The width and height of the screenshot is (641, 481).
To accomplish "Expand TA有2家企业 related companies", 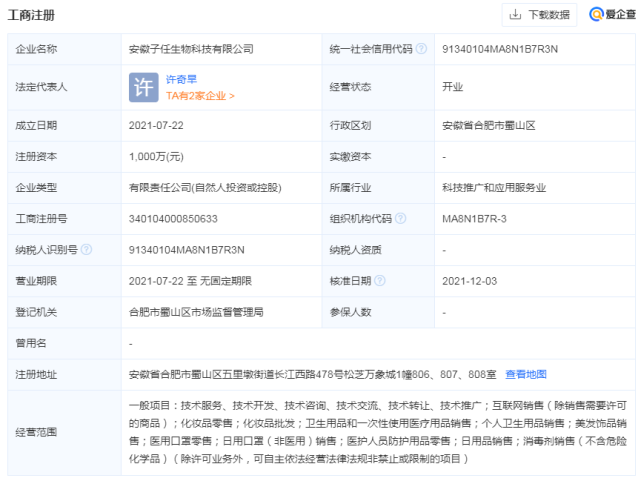I will 200,96.
